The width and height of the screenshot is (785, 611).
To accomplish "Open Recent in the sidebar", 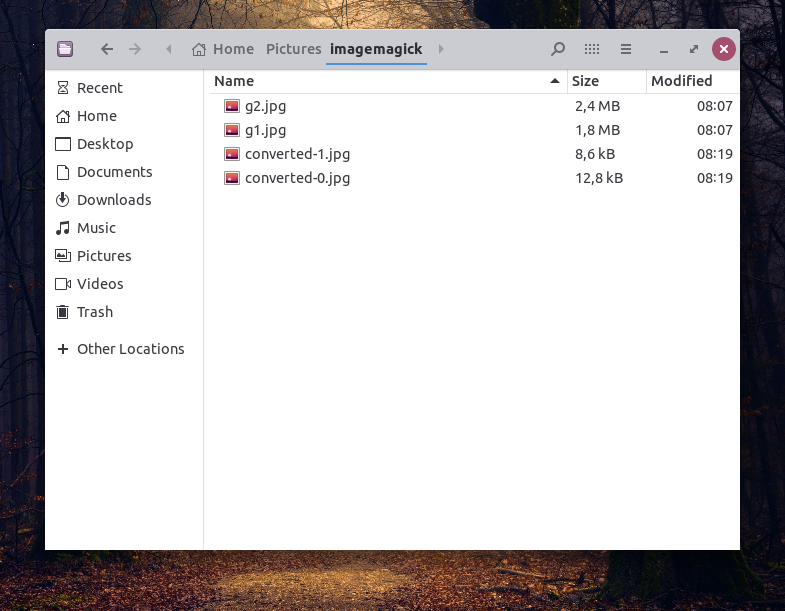I will click(124, 88).
